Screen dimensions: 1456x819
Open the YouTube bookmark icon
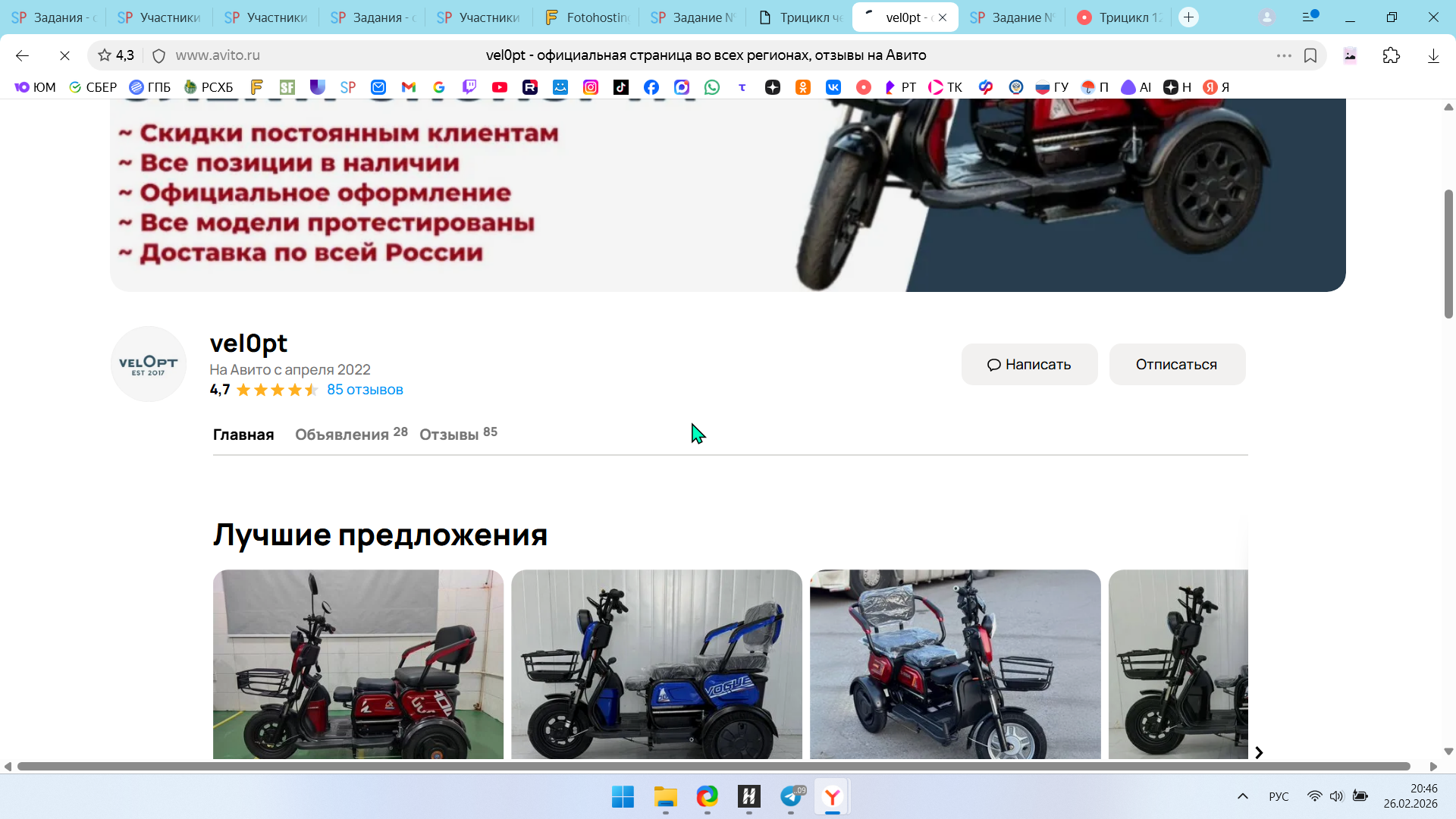[x=499, y=87]
